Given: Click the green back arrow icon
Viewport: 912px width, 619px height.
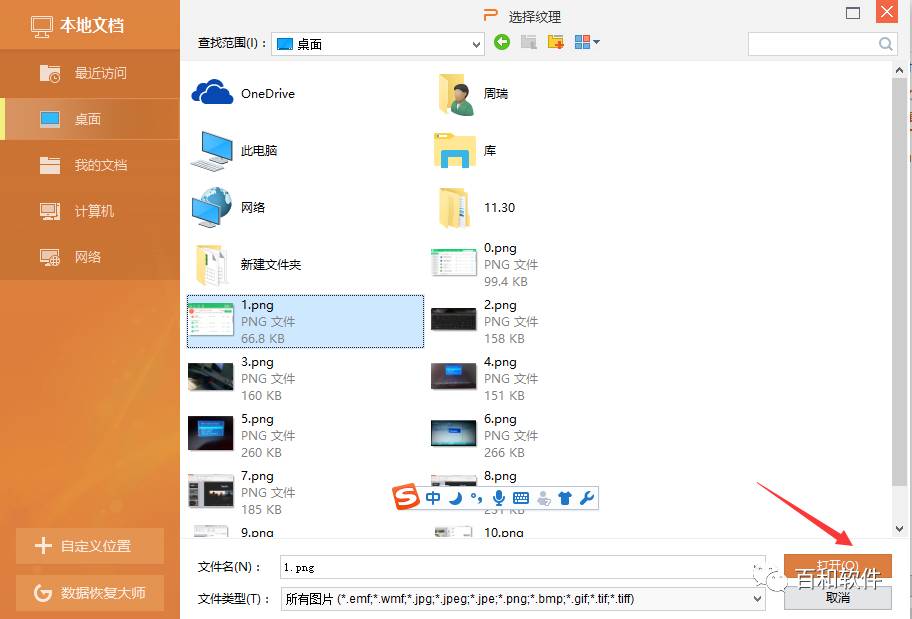Looking at the screenshot, I should point(502,42).
